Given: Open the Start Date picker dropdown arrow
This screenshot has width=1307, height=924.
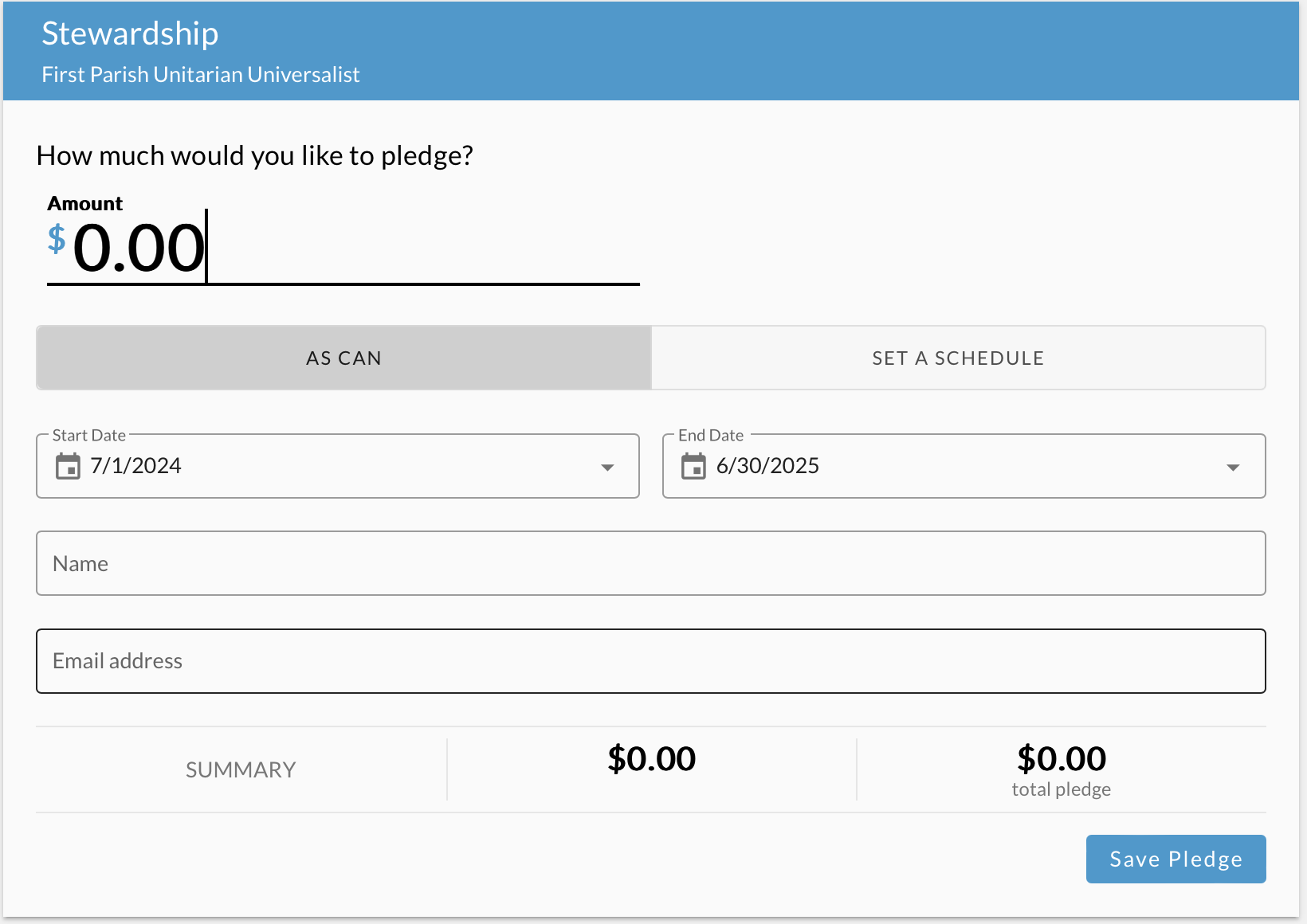Looking at the screenshot, I should click(x=607, y=468).
